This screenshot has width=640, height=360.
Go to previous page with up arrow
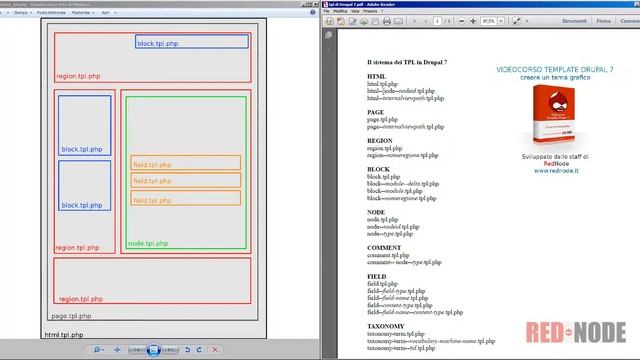[414, 21]
